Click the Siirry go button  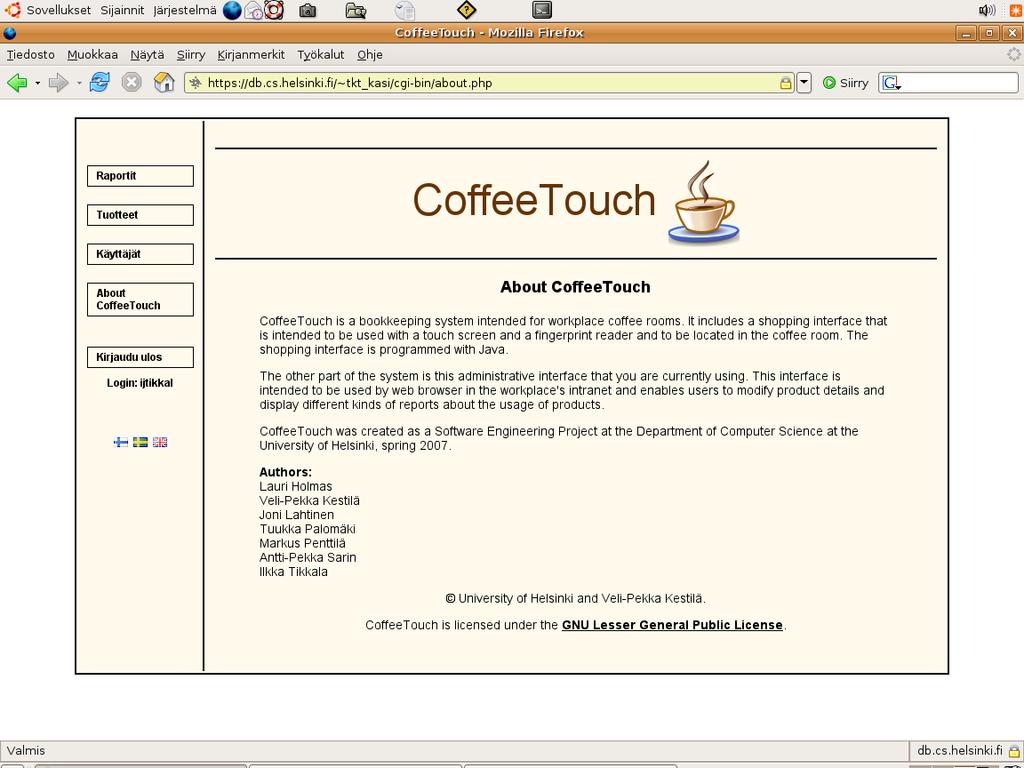(x=846, y=83)
